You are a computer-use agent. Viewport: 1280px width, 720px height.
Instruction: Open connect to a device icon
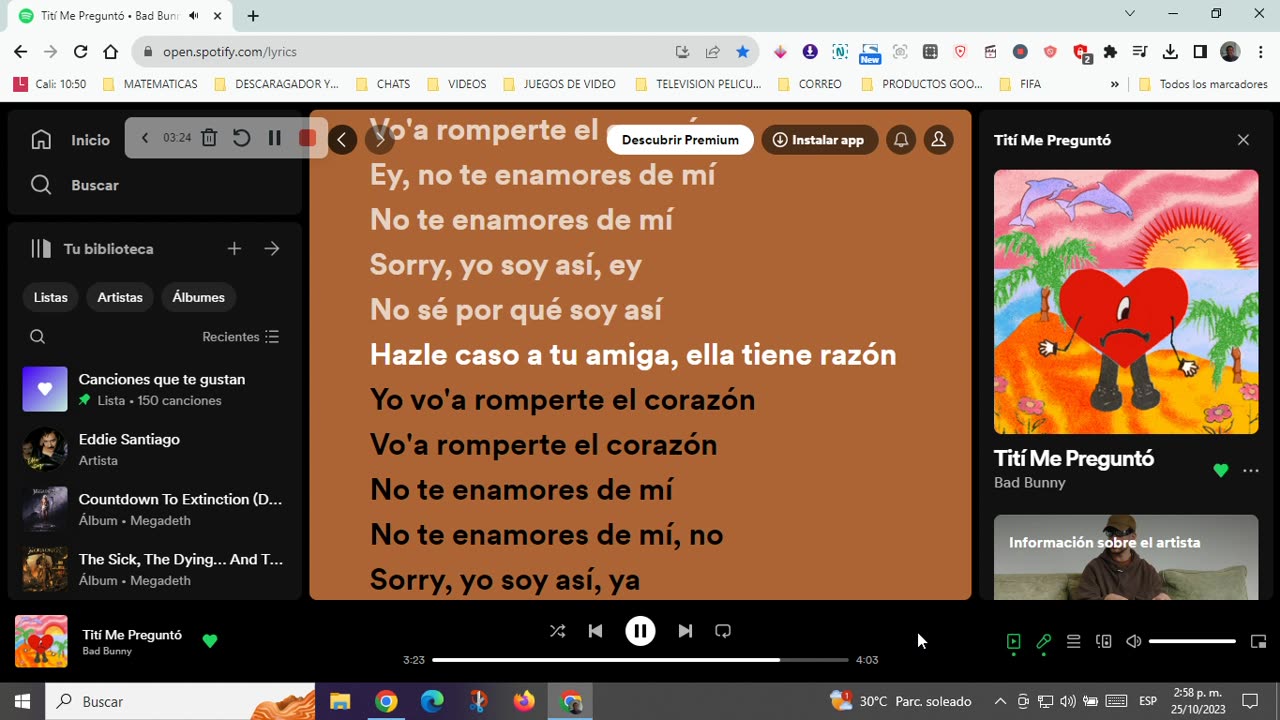pos(1104,642)
